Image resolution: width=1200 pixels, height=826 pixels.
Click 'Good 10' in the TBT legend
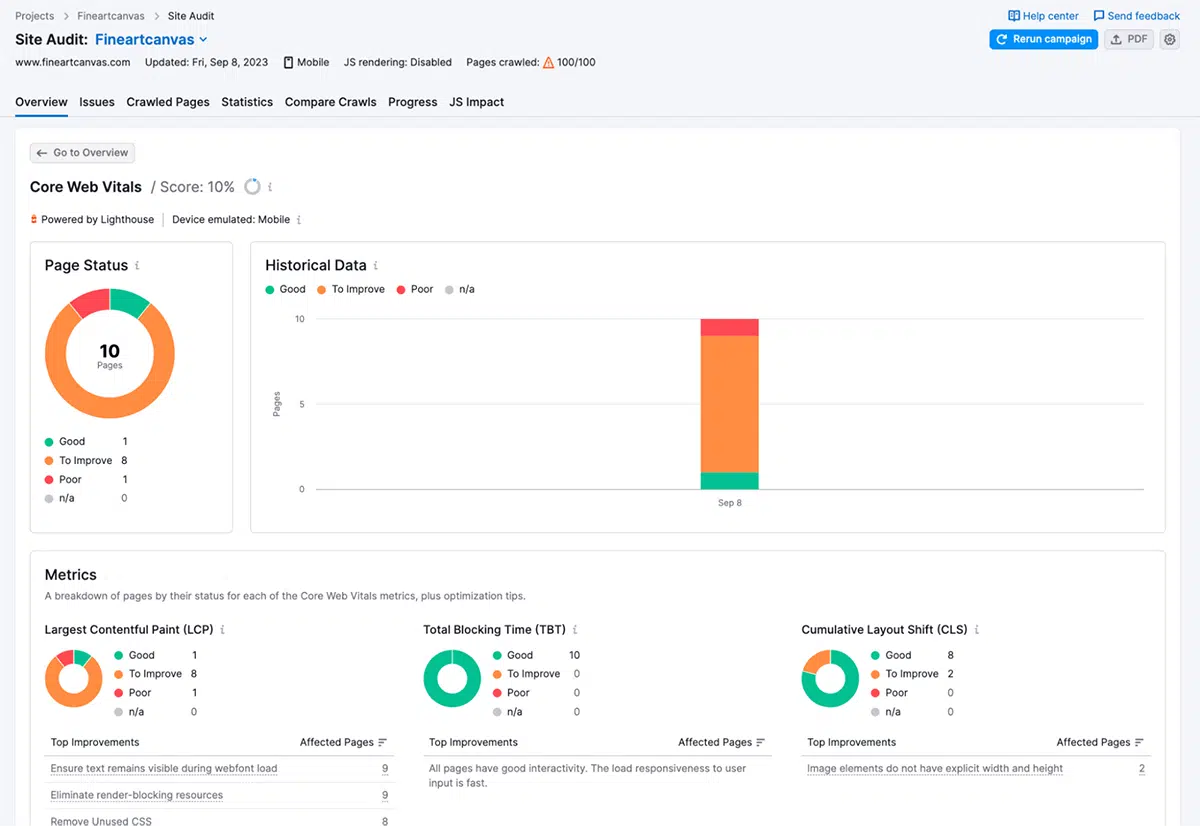coord(536,655)
